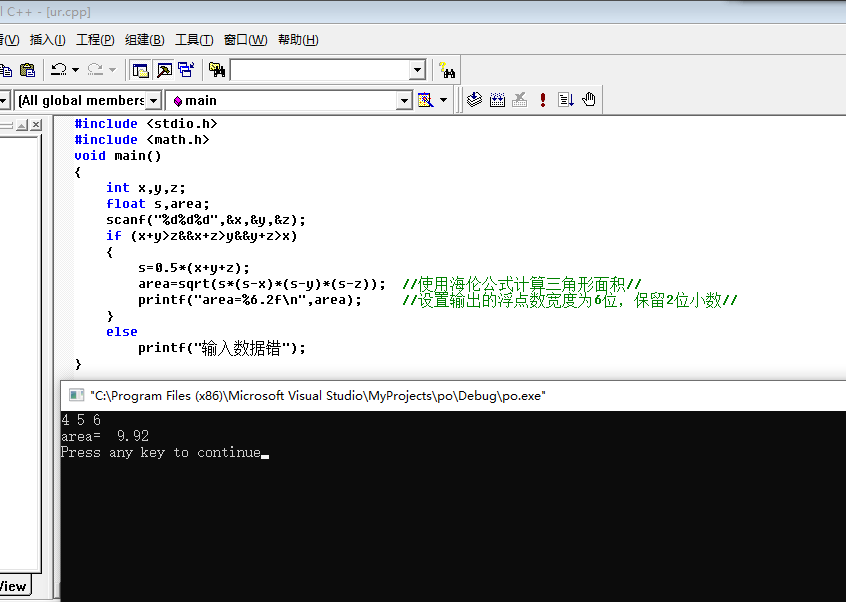
Task: Click the printf 输入数据错 statement
Action: (222, 348)
